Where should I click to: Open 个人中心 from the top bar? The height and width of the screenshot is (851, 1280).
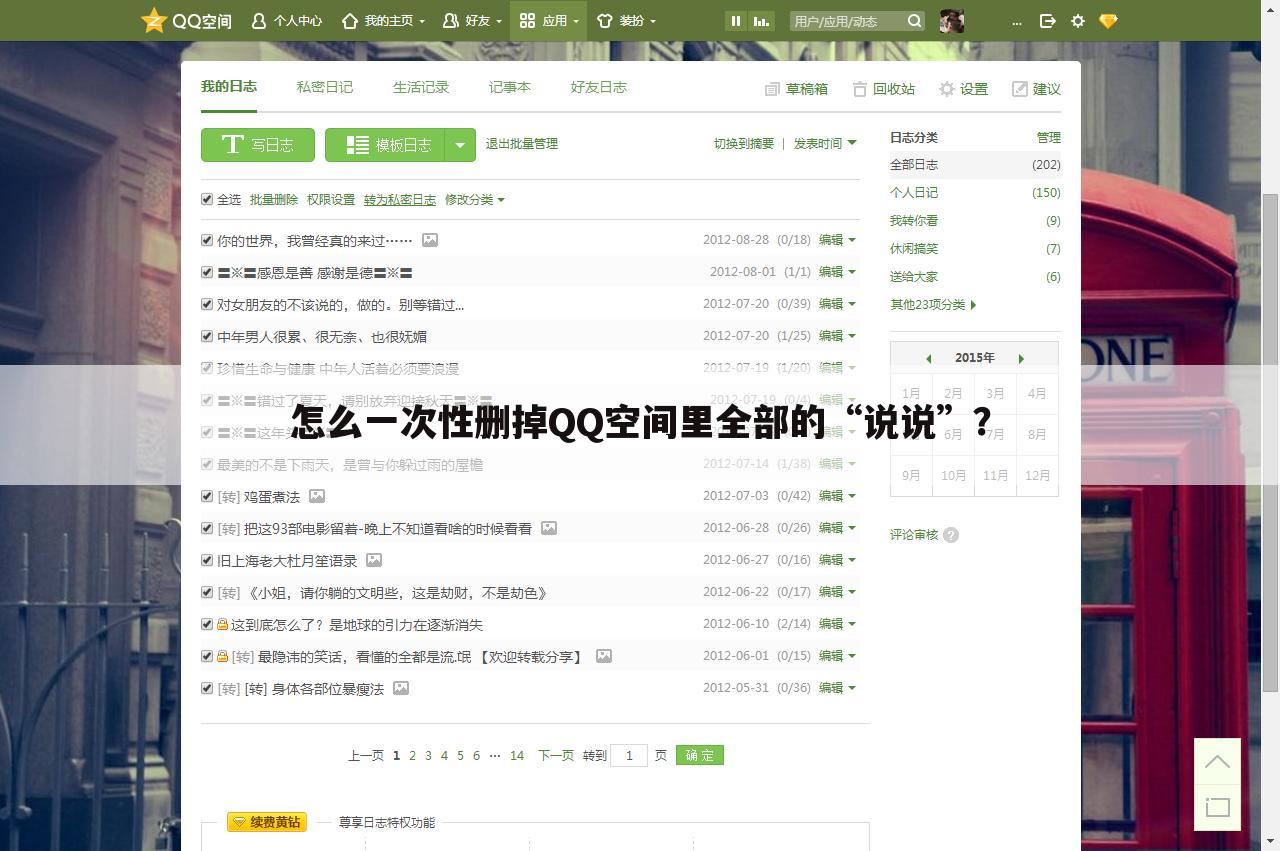pos(287,20)
